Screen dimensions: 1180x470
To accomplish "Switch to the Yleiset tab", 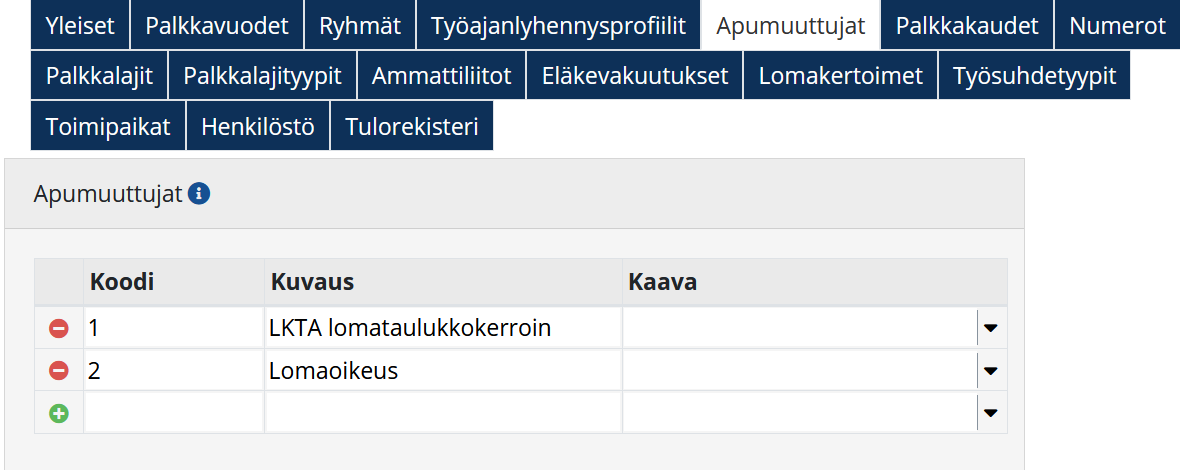I will tap(80, 25).
